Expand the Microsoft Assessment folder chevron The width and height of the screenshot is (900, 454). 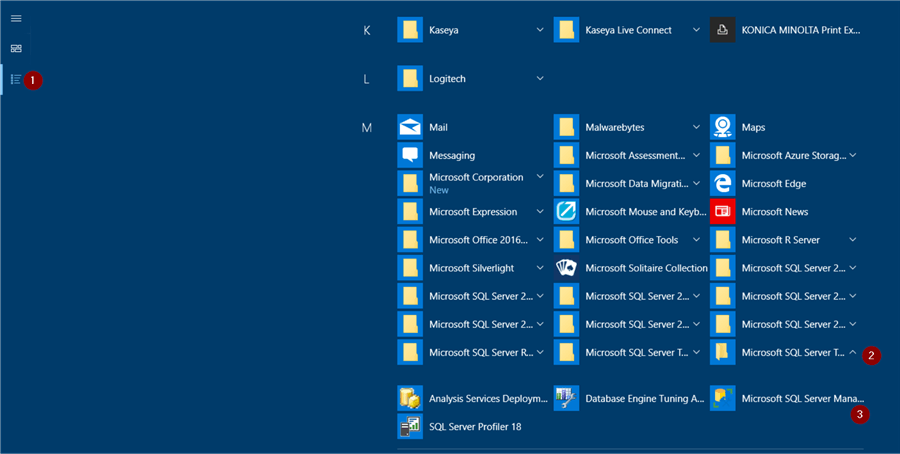pyautogui.click(x=696, y=155)
